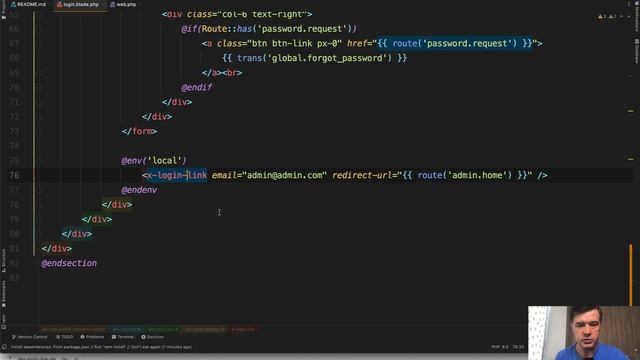
Task: Open the Structure side tool window
Action: point(4,260)
